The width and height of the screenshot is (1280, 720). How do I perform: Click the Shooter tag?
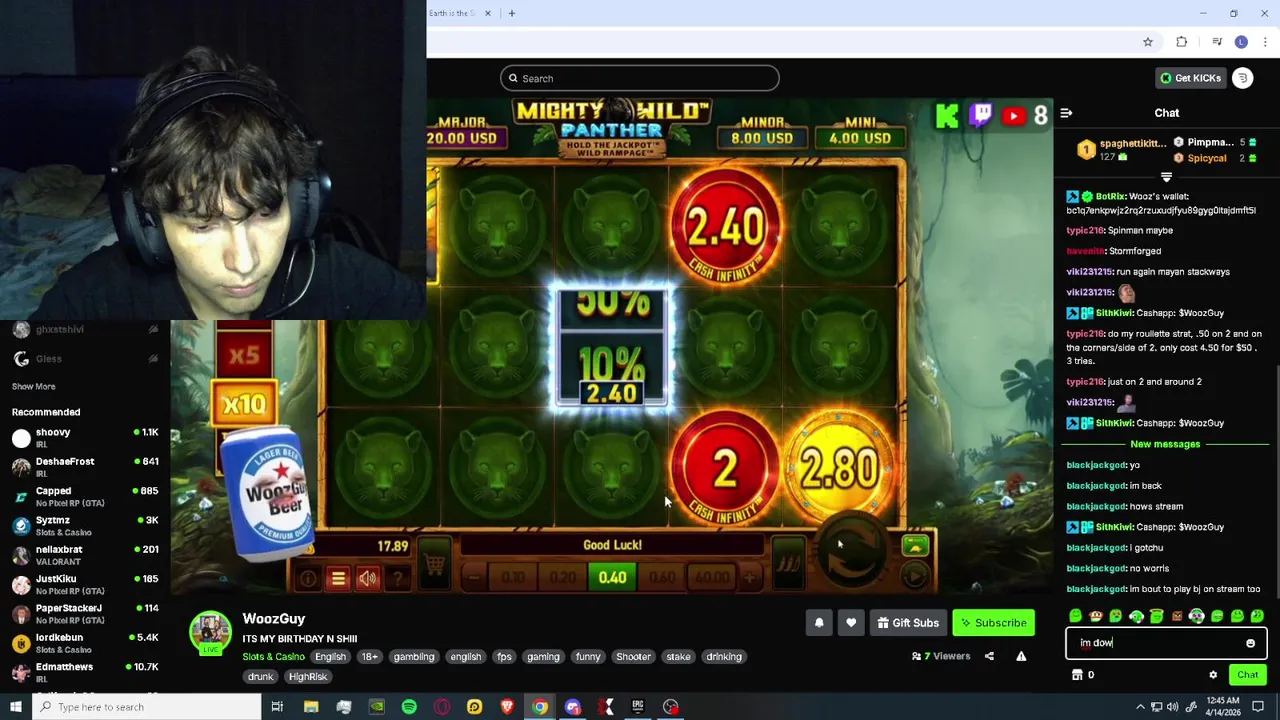click(633, 657)
